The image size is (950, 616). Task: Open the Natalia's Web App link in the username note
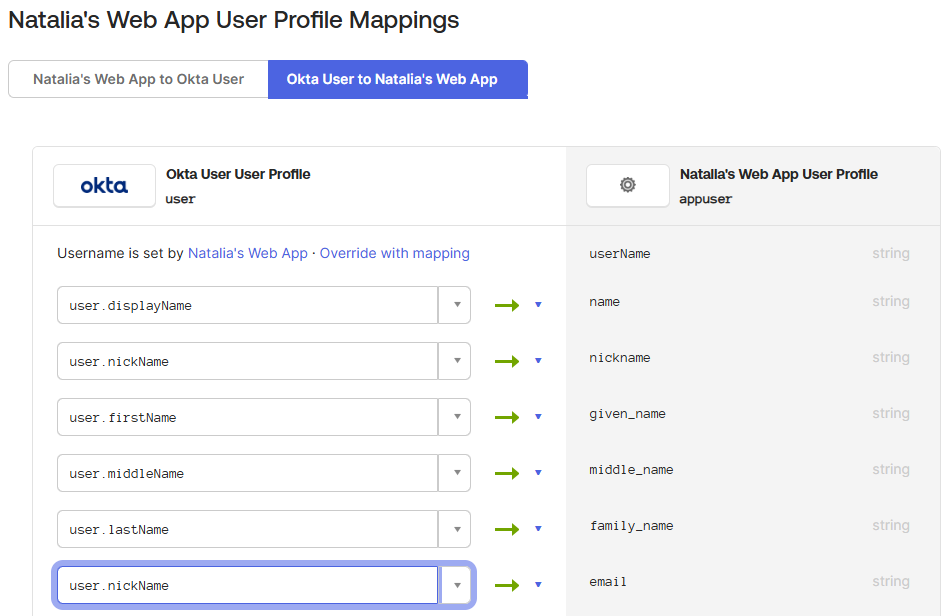(x=248, y=253)
